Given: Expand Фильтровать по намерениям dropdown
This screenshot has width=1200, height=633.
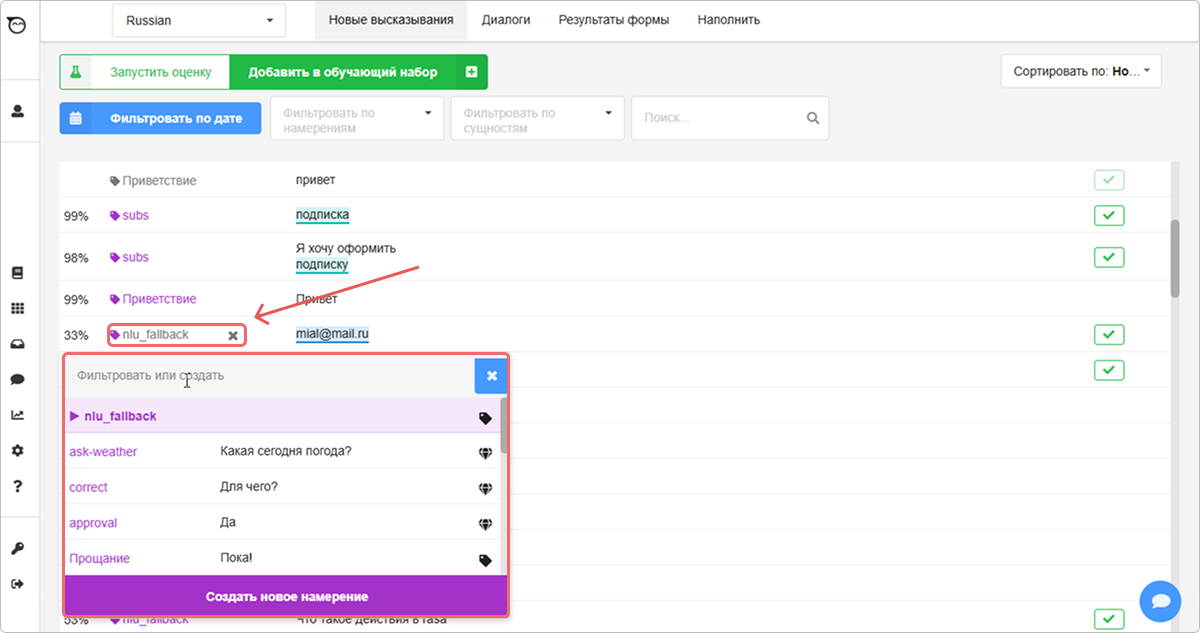Looking at the screenshot, I should click(x=357, y=118).
